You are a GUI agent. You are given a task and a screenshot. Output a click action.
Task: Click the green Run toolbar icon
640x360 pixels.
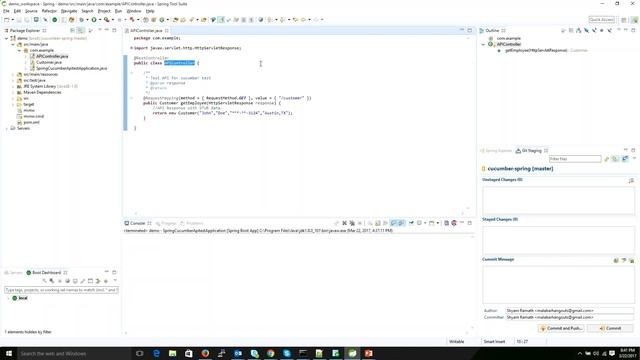coord(94,20)
